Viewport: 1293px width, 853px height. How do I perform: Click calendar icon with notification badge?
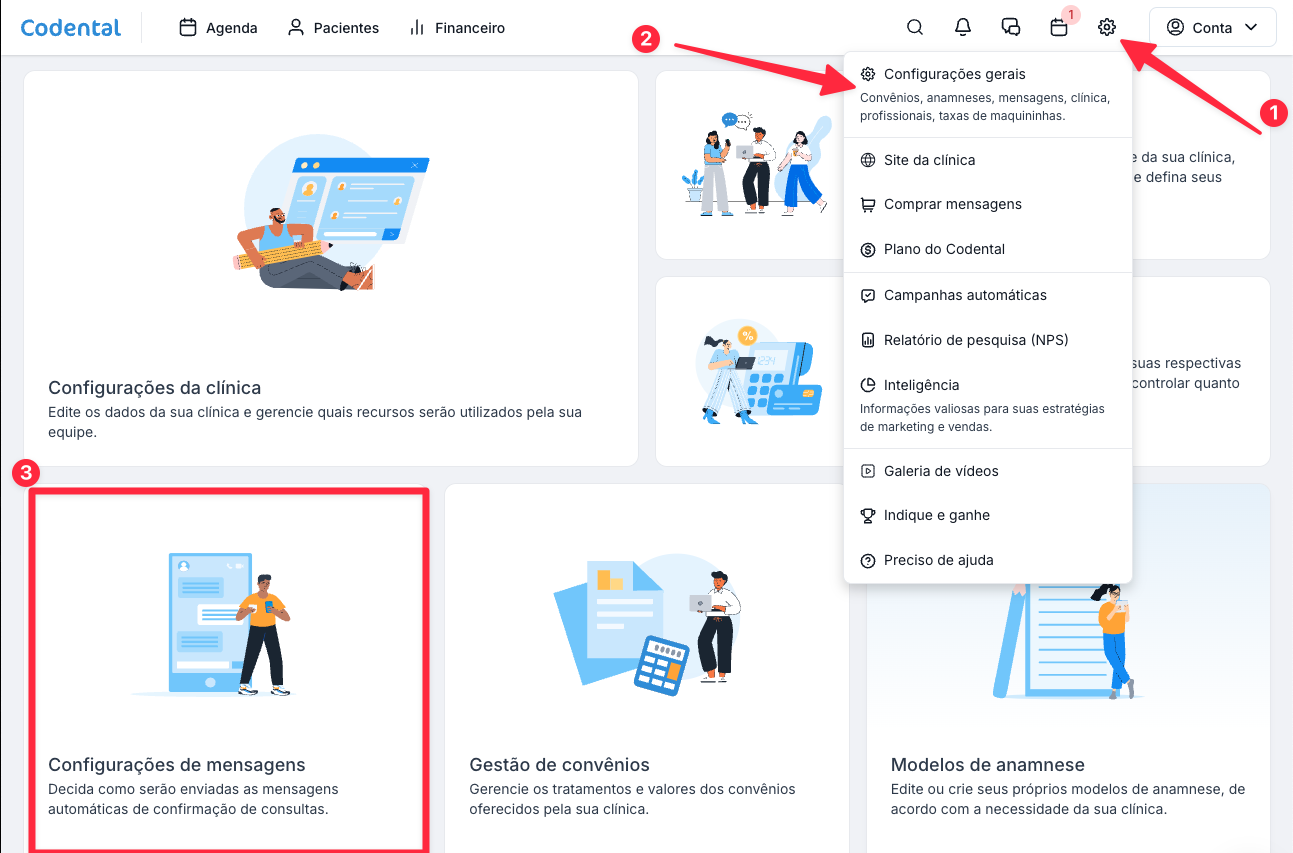tap(1059, 28)
